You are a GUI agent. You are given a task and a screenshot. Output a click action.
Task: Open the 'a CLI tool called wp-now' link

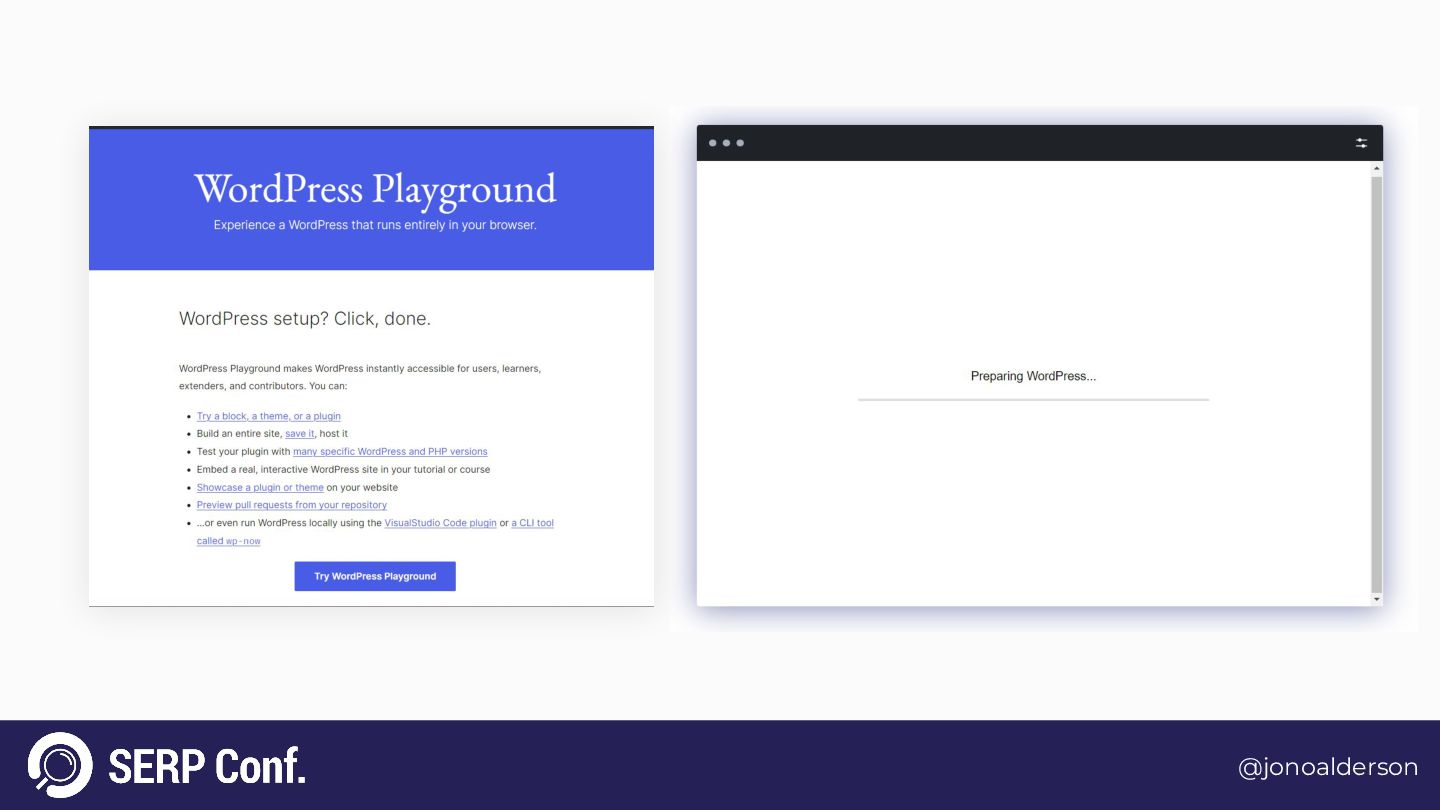coord(532,523)
